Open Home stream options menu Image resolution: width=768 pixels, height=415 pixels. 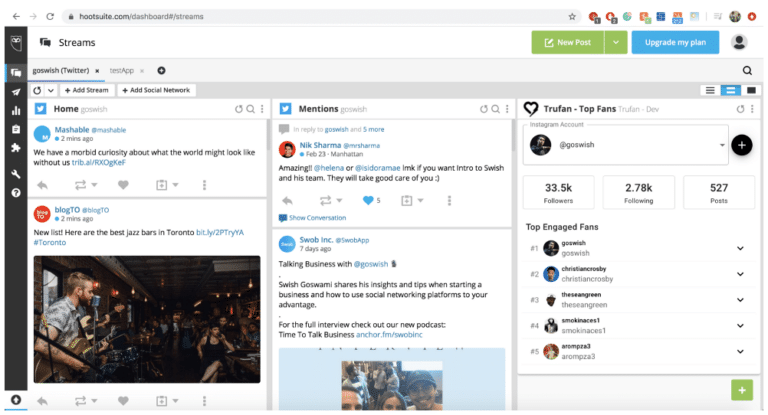262,109
